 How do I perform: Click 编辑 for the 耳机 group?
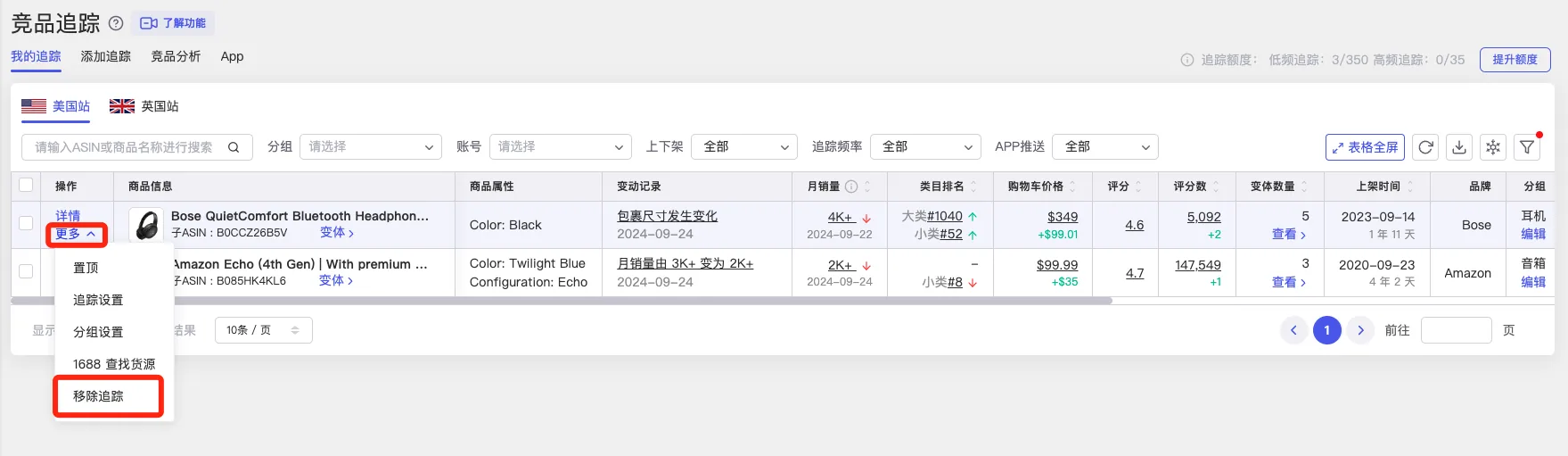pyautogui.click(x=1533, y=234)
